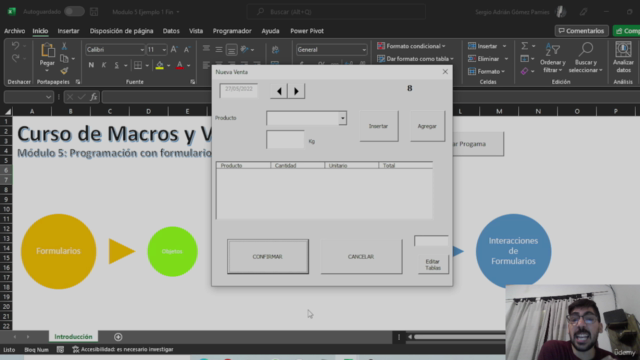Open Analizar datos
Screen dimensions: 640x360
click(623, 57)
